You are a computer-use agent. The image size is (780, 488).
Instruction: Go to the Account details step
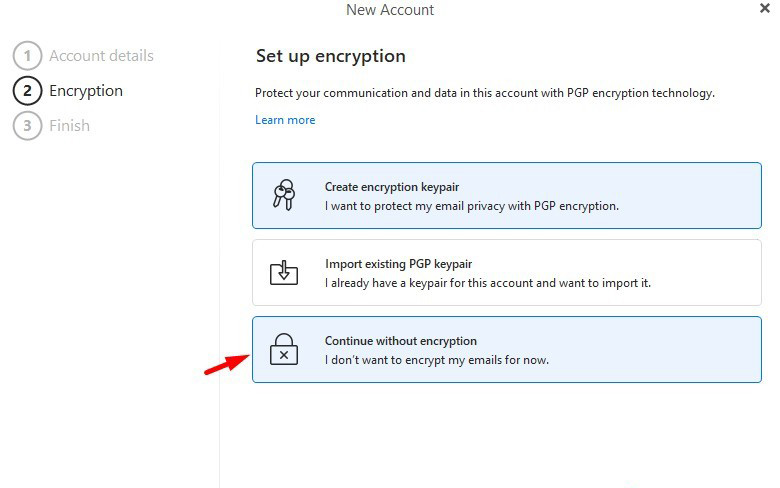(101, 56)
